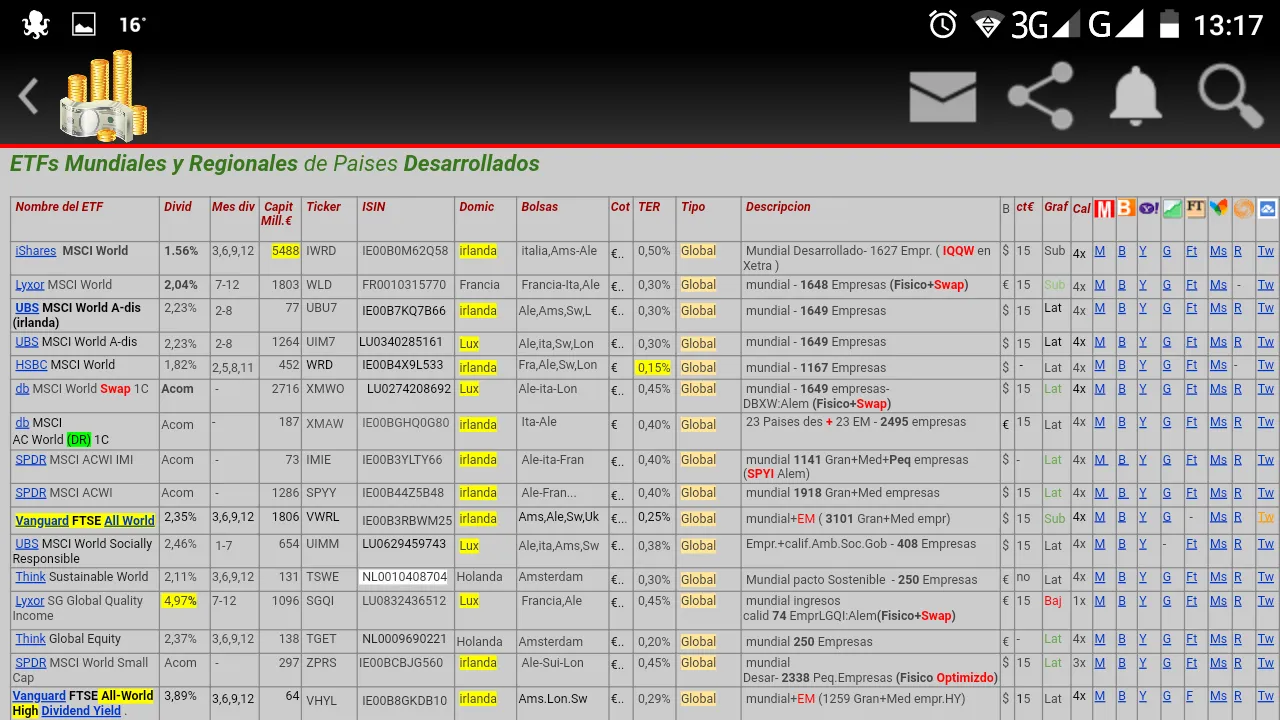
Task: Open the magnifying glass search
Action: tap(1232, 96)
